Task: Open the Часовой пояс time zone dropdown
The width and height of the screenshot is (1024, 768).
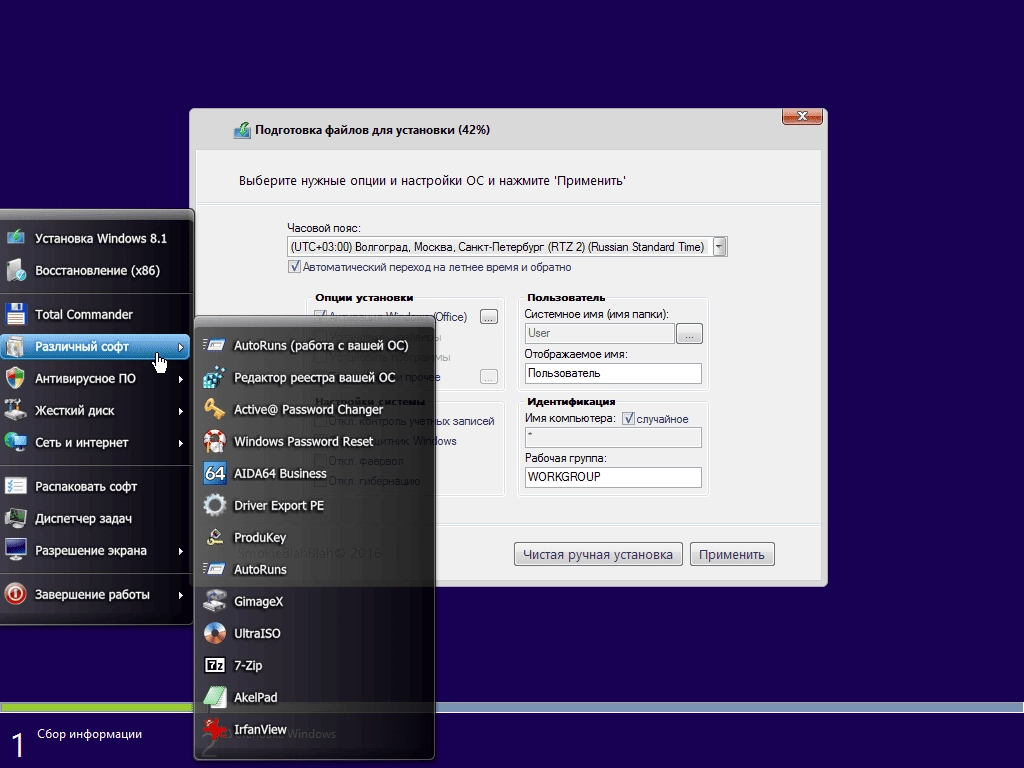Action: pos(719,247)
